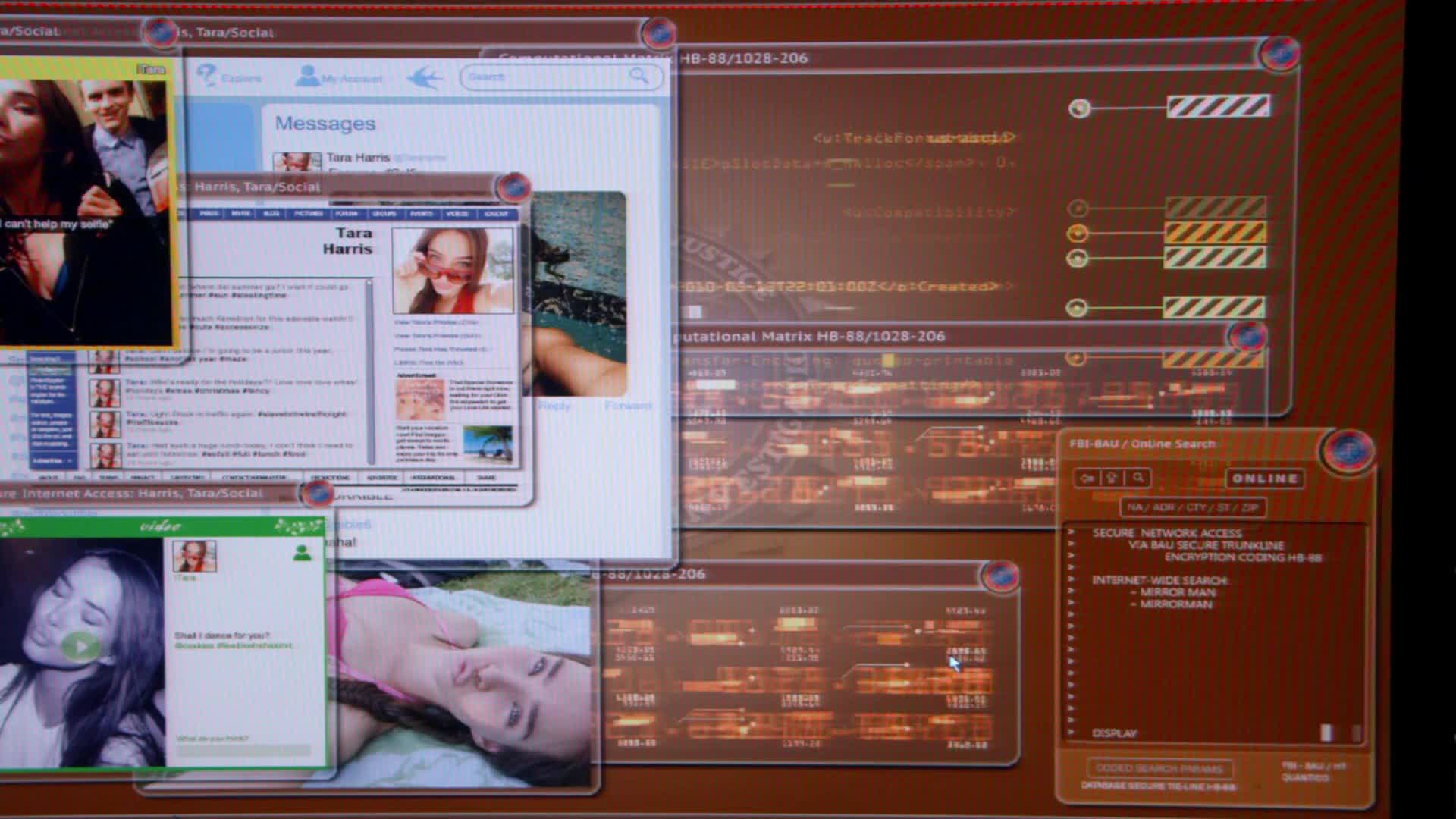Image resolution: width=1456 pixels, height=819 pixels.
Task: Click the FBI seal on the Online Search panel
Action: click(1348, 452)
